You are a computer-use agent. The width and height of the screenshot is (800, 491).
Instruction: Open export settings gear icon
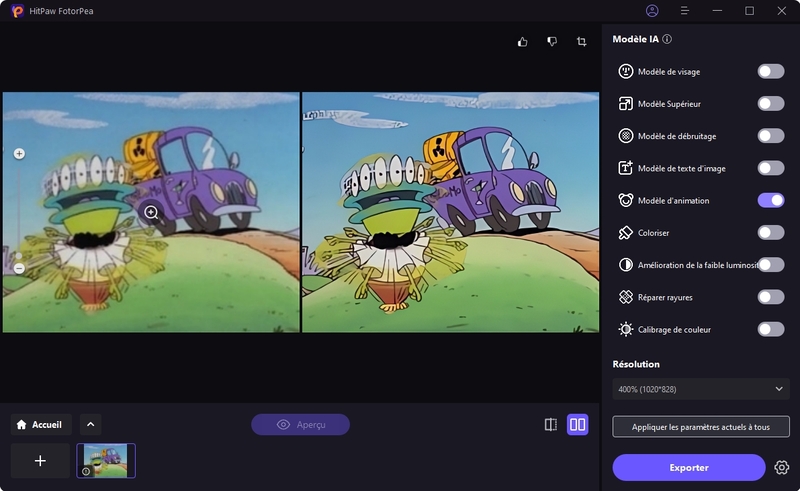781,468
